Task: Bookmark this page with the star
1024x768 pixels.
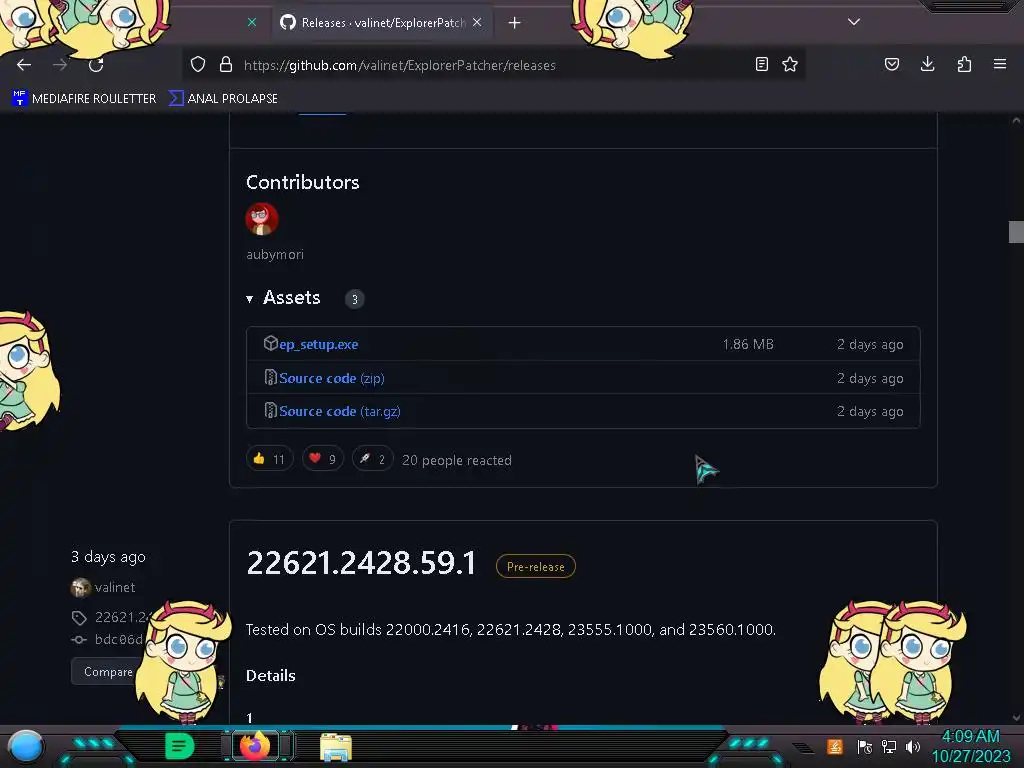Action: tap(790, 64)
